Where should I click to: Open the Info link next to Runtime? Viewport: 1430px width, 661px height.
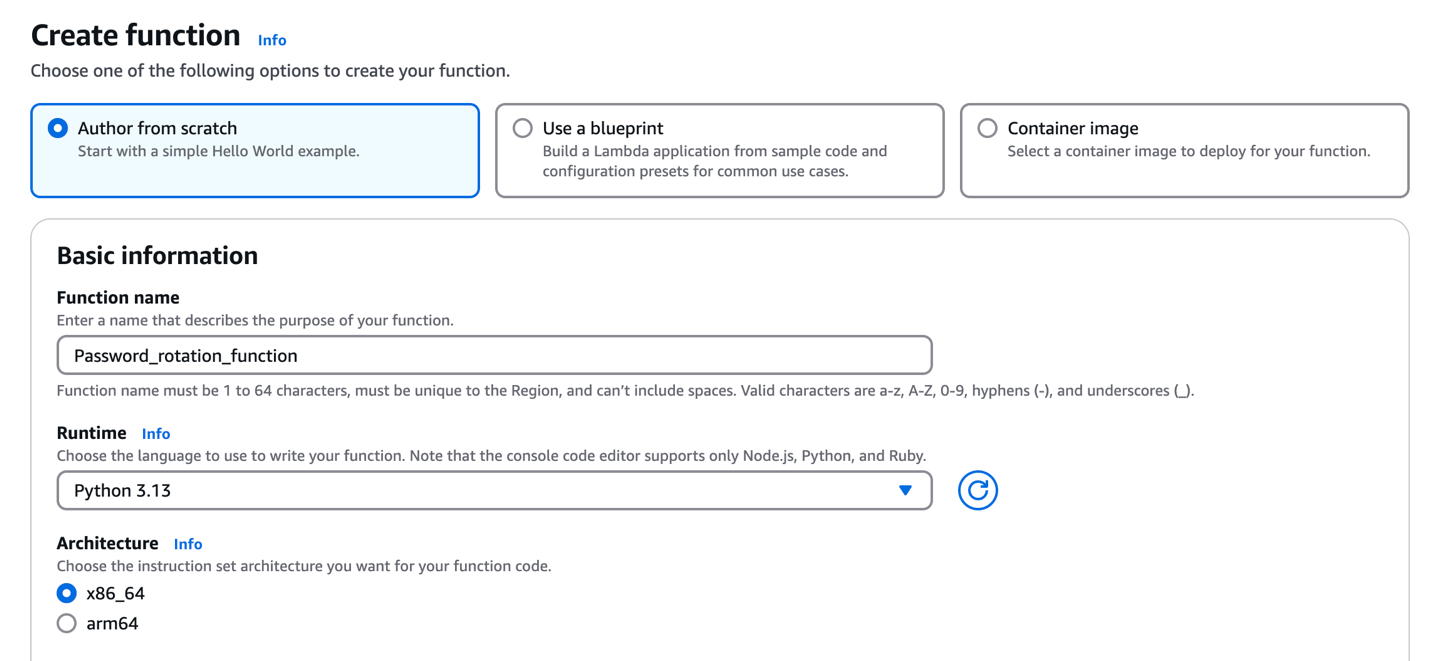156,433
